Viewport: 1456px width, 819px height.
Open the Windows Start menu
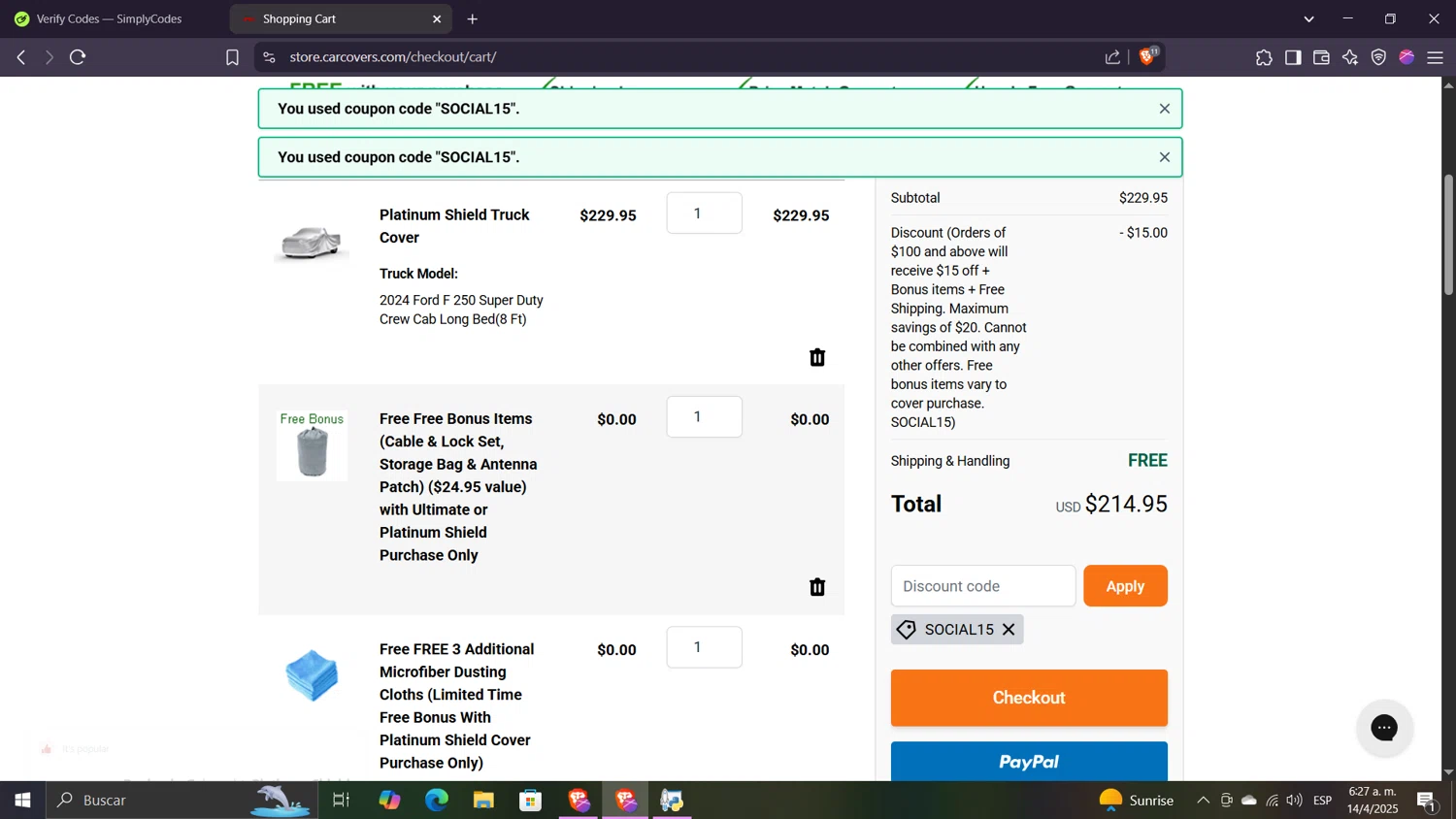point(22,801)
